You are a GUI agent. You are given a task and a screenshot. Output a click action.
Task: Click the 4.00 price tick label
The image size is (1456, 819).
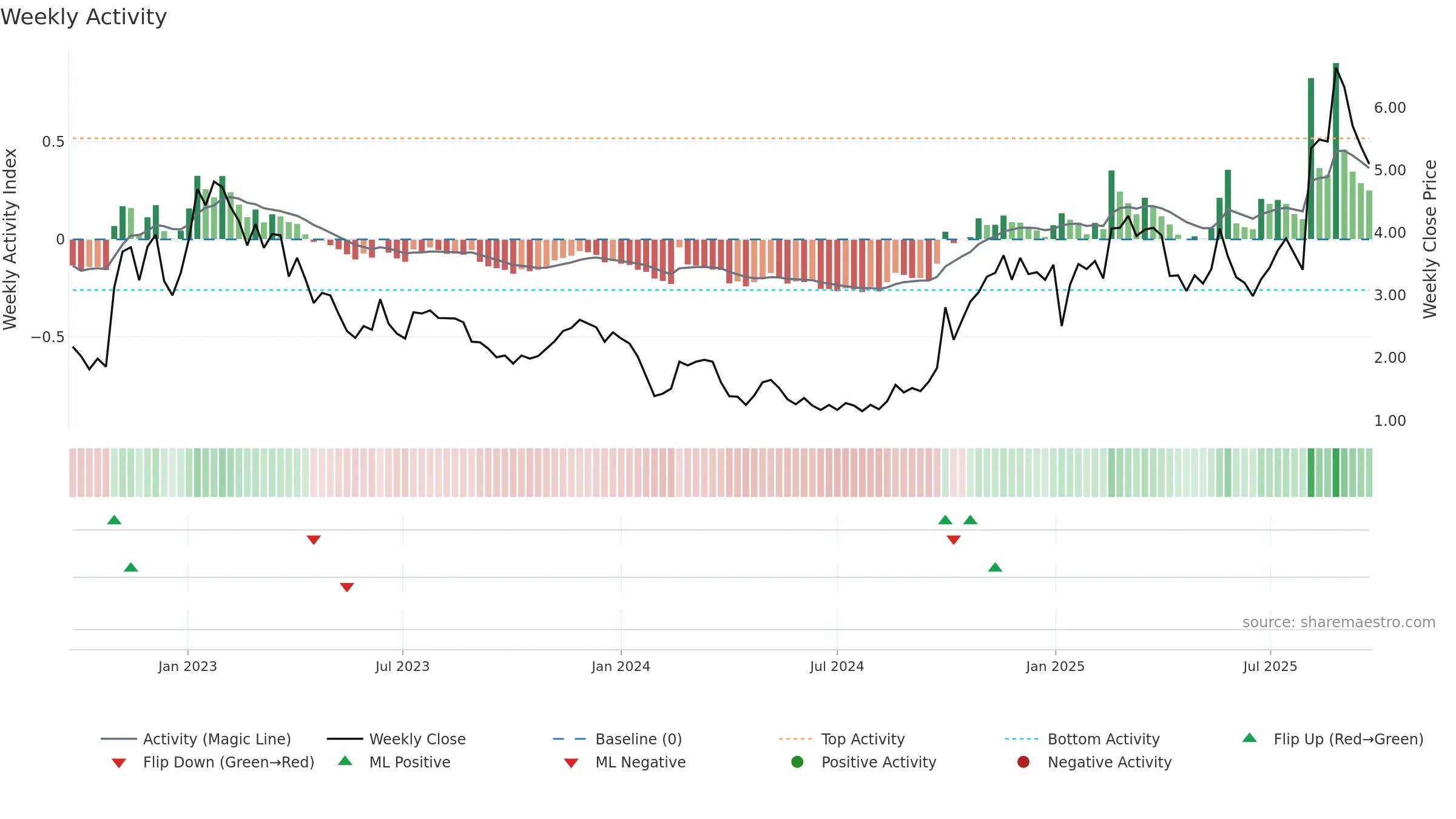(1390, 233)
